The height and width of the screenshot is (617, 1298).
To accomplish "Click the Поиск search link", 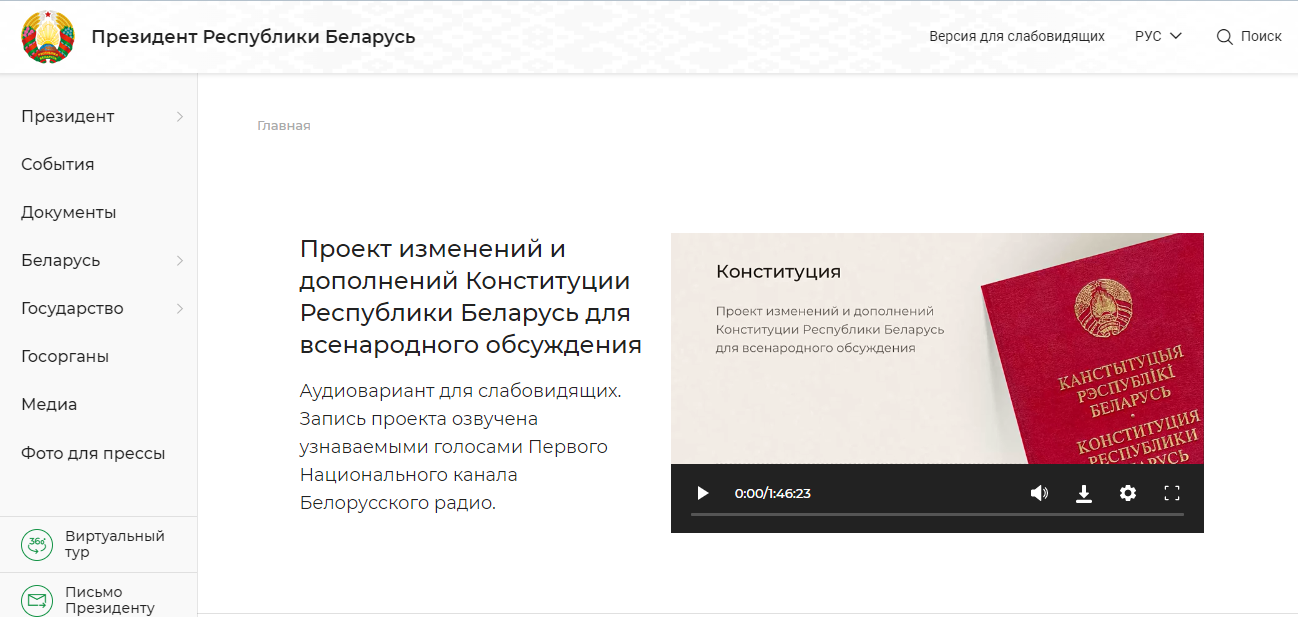I will click(1261, 36).
